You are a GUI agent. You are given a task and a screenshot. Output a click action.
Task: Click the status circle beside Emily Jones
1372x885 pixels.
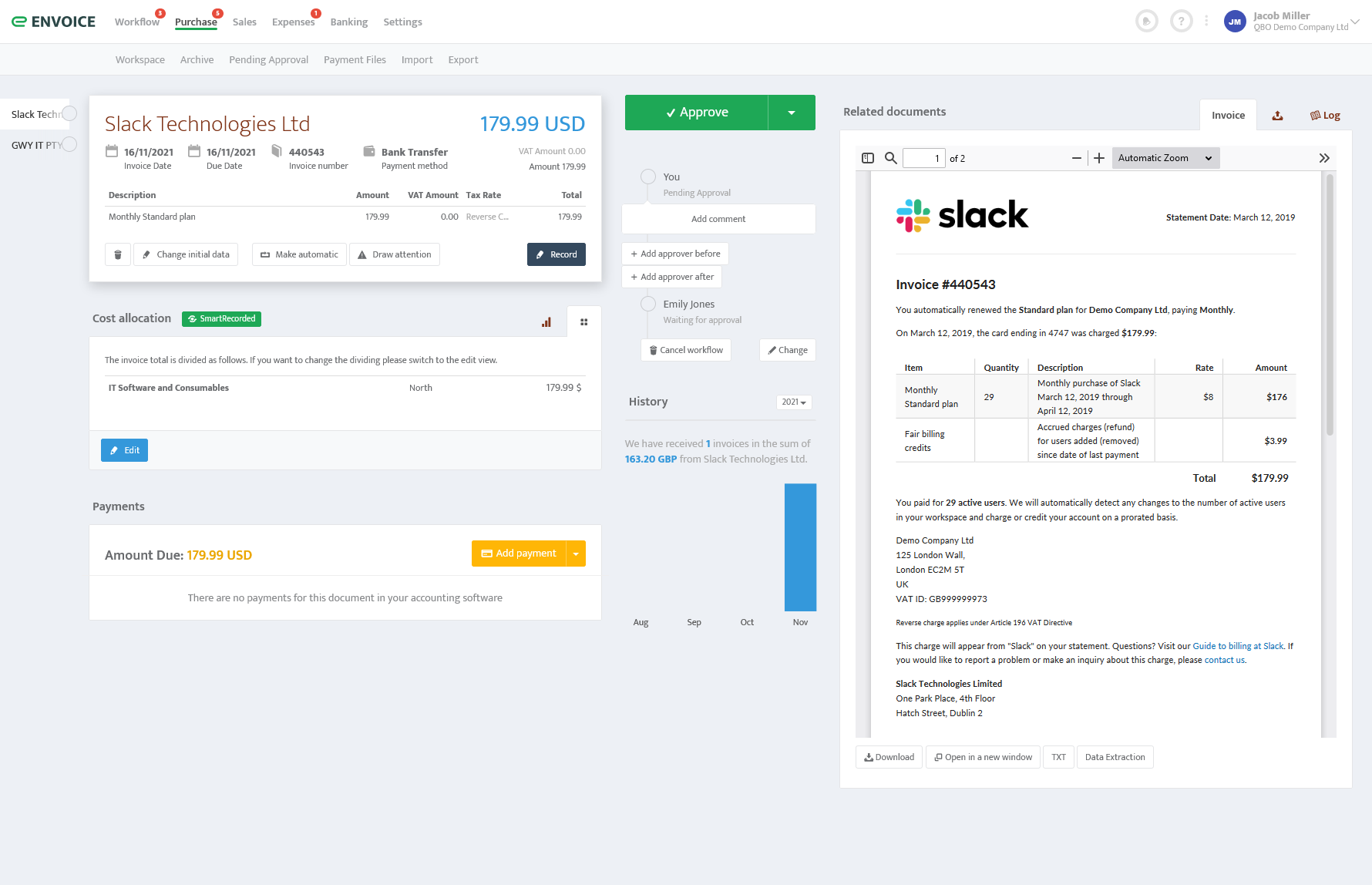648,304
